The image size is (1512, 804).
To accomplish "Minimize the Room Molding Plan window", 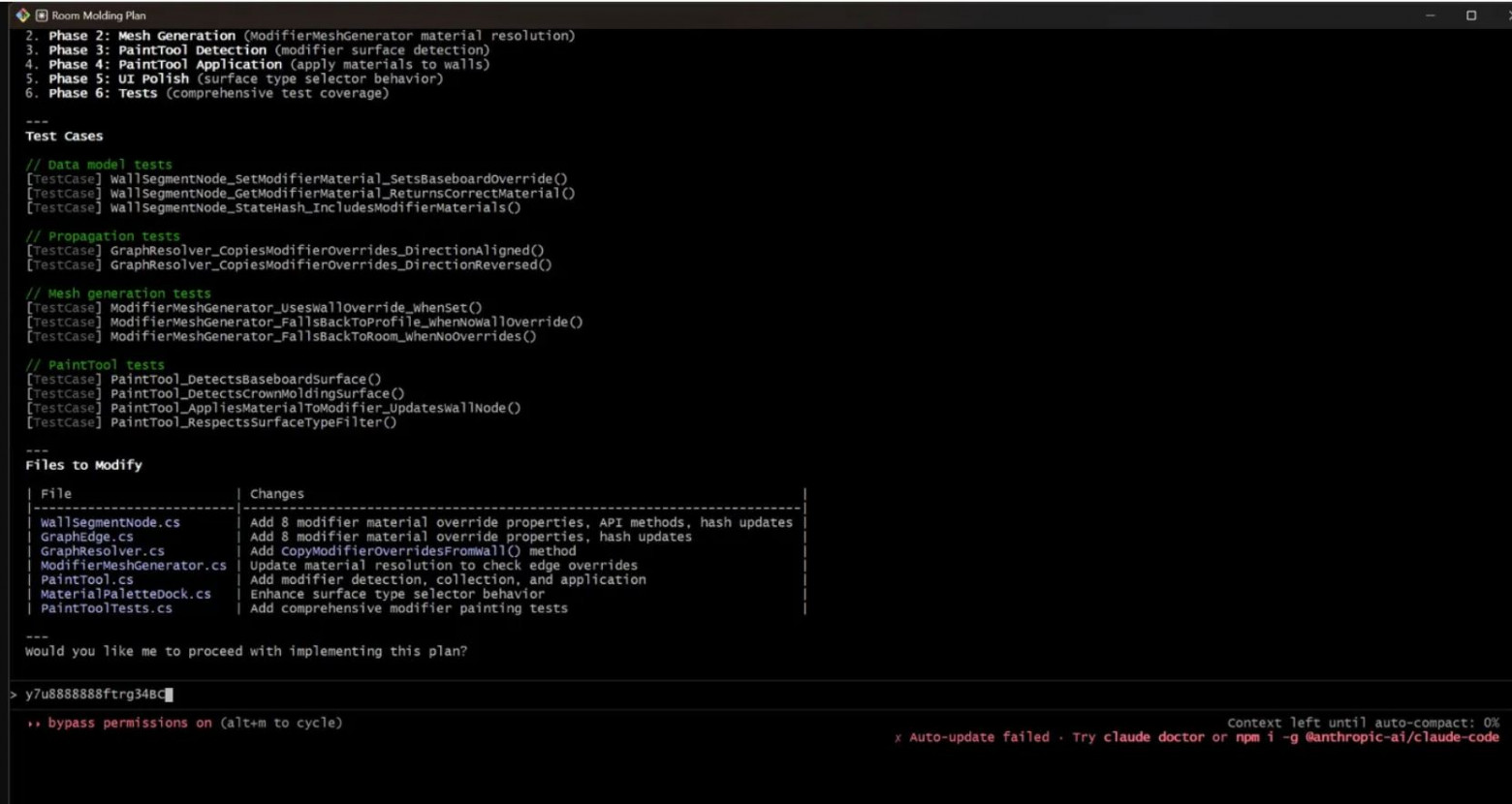I will [1430, 15].
